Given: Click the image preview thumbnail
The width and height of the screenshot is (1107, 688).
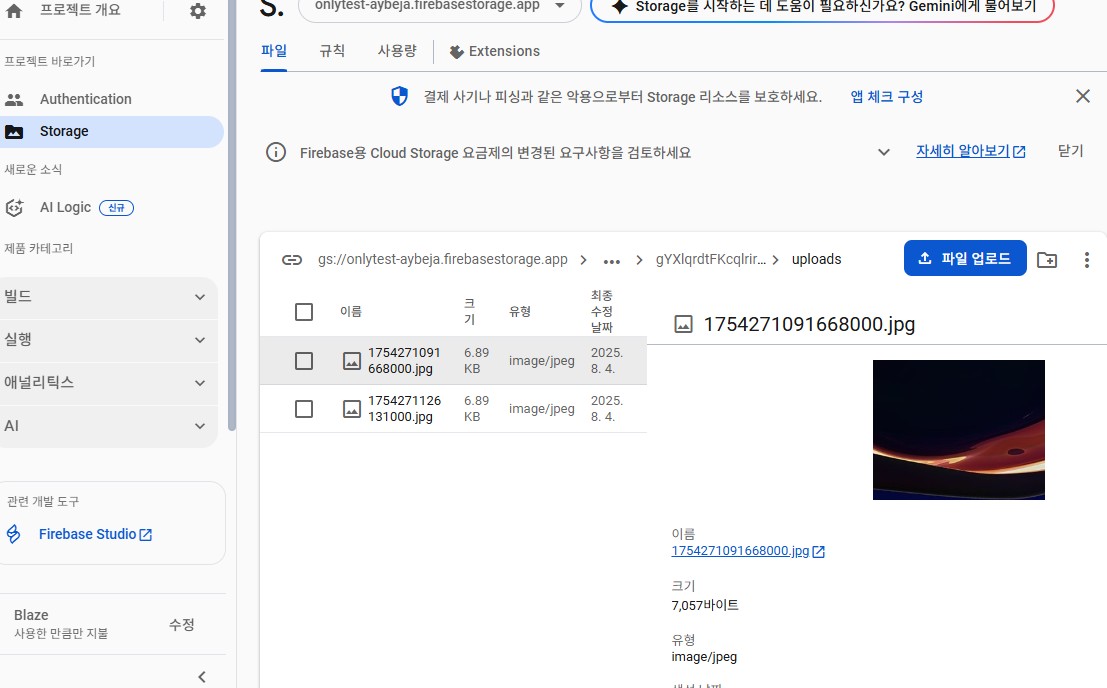Looking at the screenshot, I should pyautogui.click(x=959, y=430).
